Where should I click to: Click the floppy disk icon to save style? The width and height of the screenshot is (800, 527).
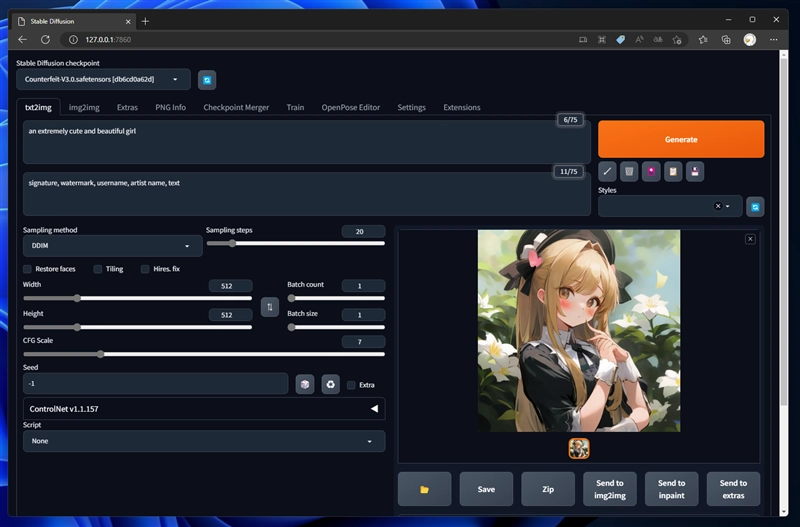coord(695,171)
